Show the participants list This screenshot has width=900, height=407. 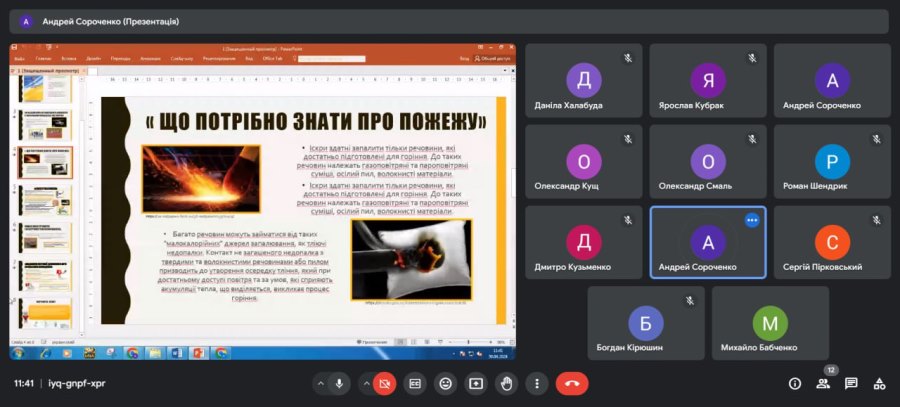(823, 383)
